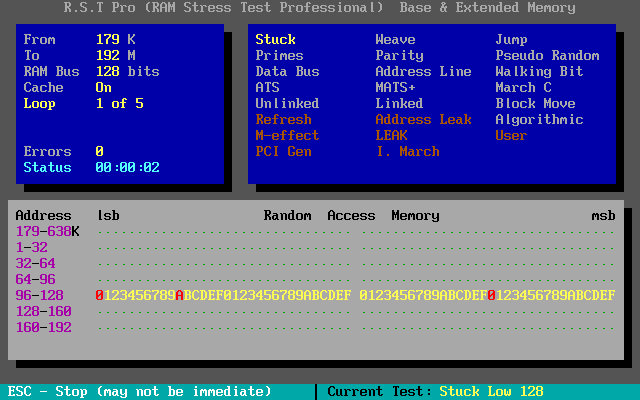The image size is (640, 400).
Task: Click the I. March test label
Action: pos(407,151)
